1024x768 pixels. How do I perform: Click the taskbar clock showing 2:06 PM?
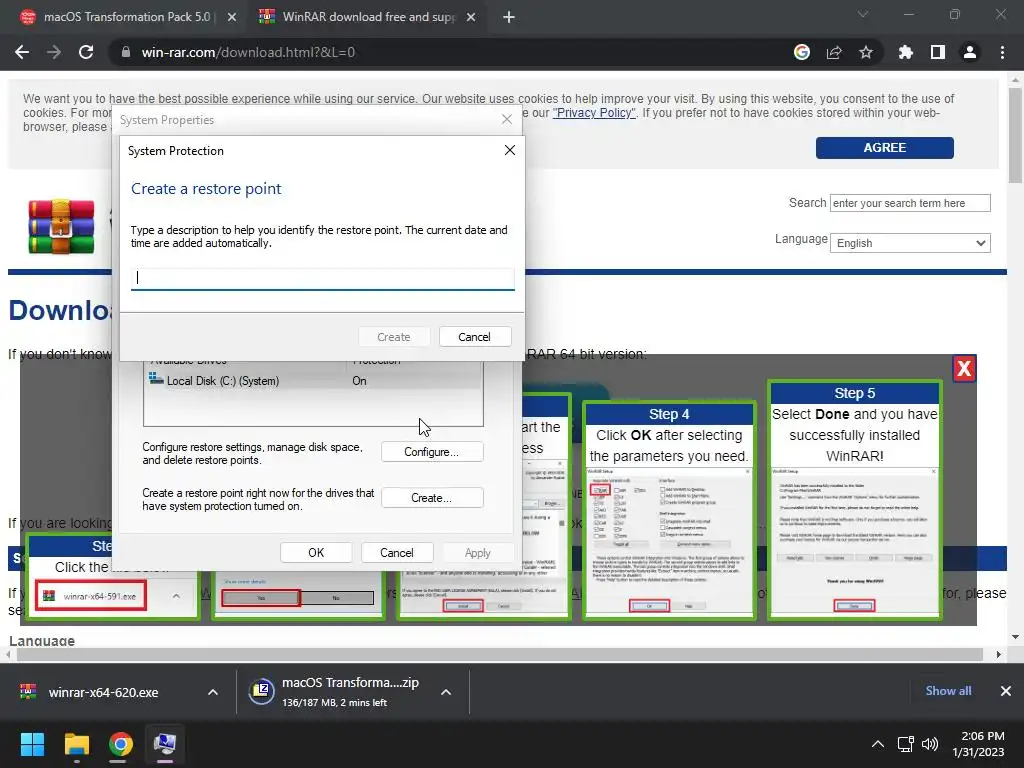tap(978, 744)
